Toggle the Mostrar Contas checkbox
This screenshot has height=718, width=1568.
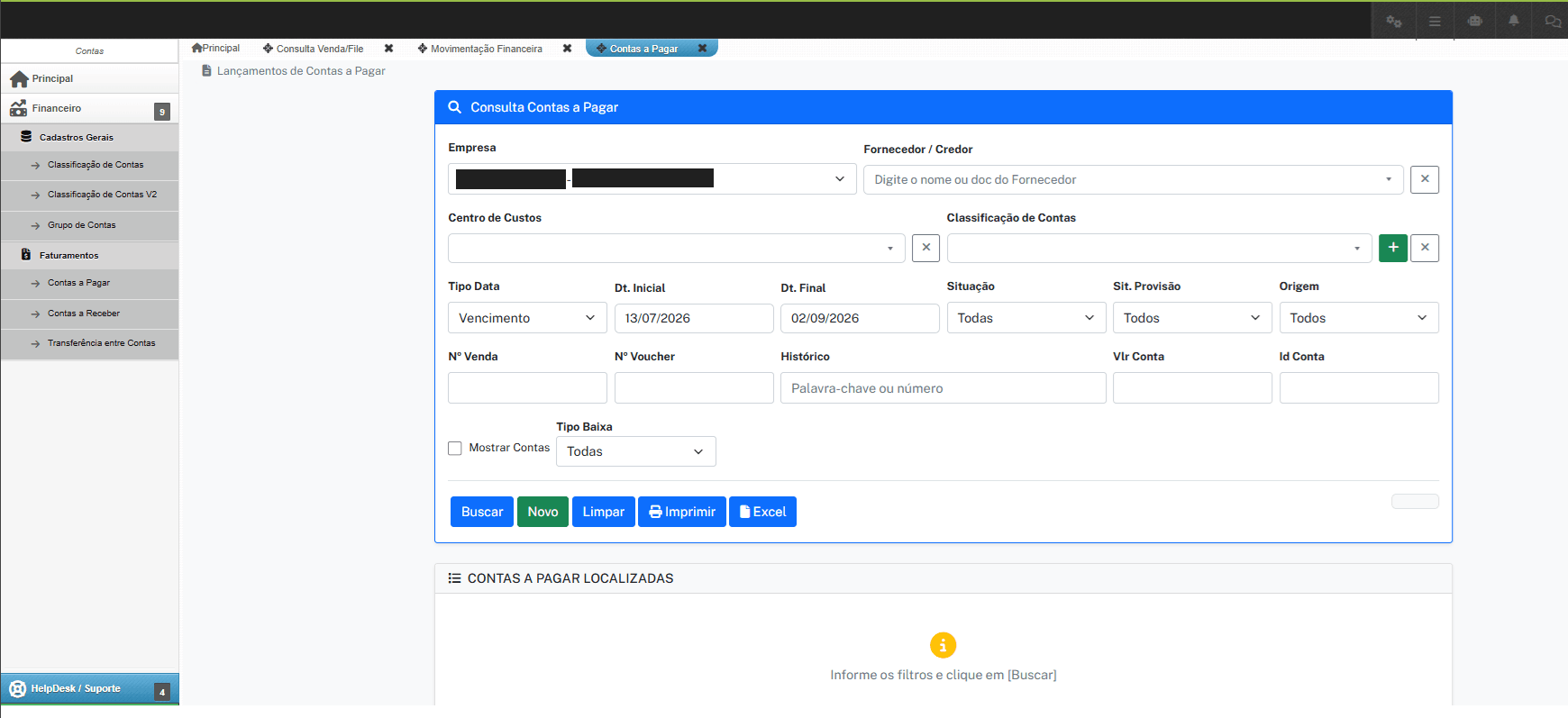(x=455, y=449)
